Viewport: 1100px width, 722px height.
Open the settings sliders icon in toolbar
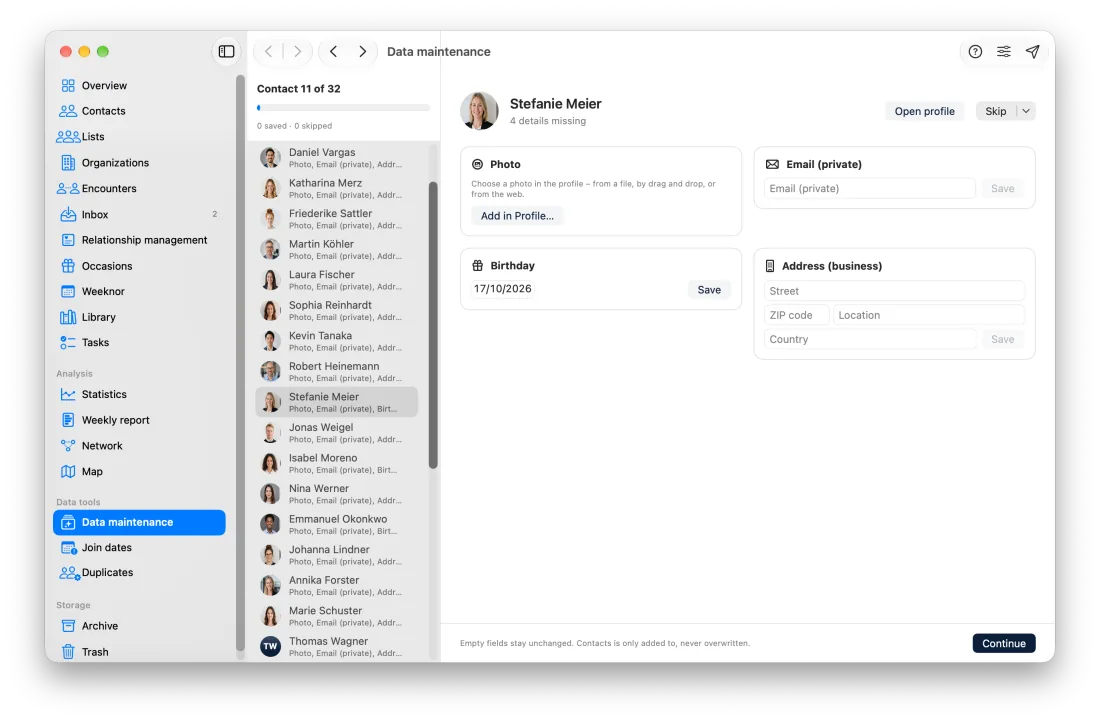[1004, 51]
